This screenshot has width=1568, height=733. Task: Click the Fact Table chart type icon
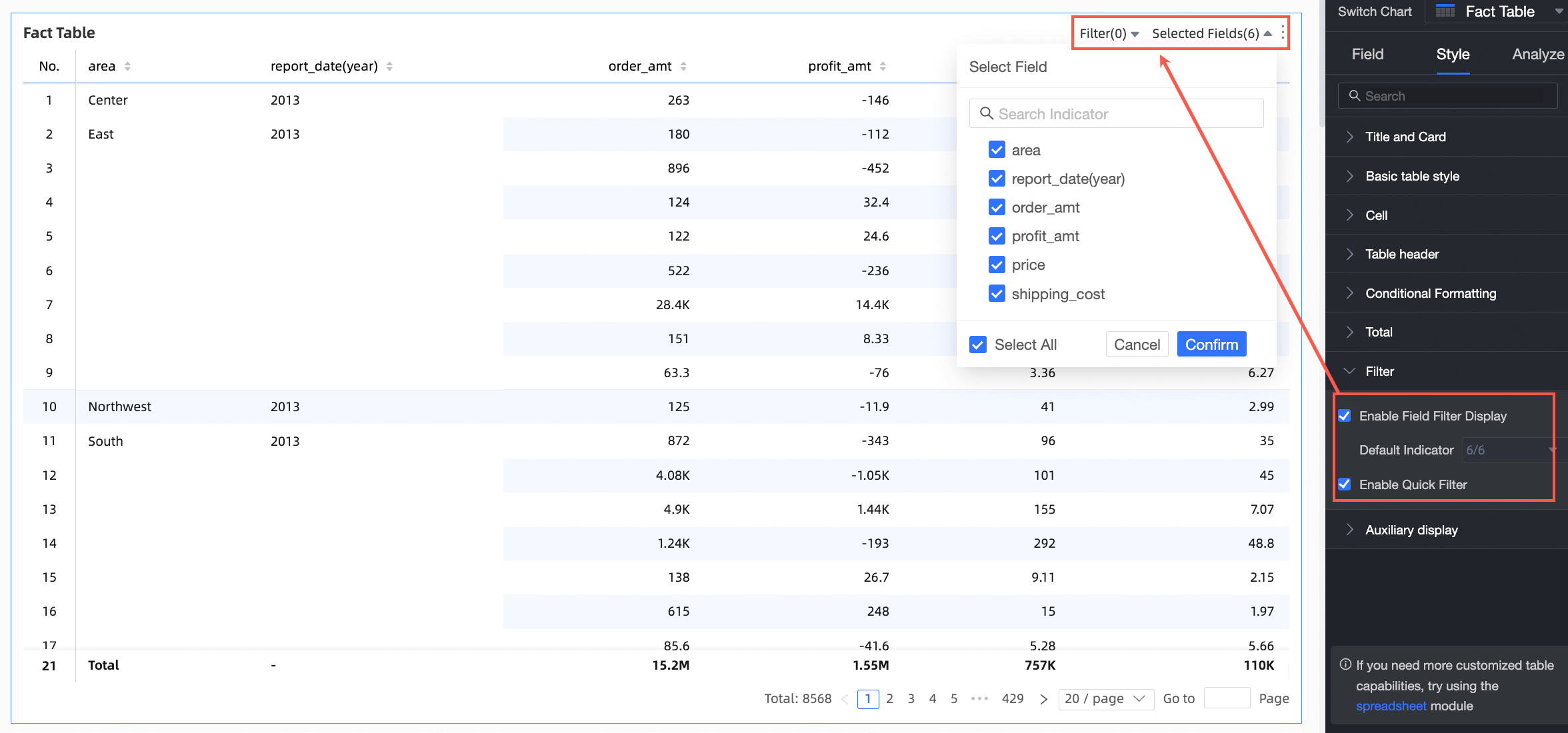tap(1445, 11)
